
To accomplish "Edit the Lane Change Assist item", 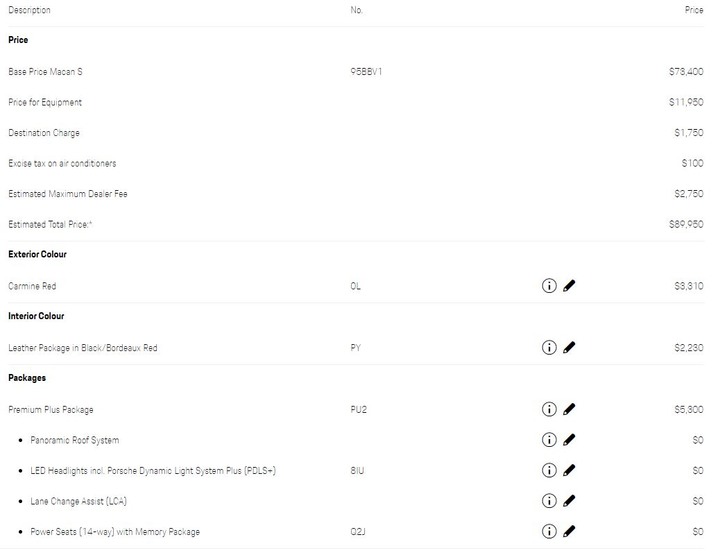I will coord(569,501).
